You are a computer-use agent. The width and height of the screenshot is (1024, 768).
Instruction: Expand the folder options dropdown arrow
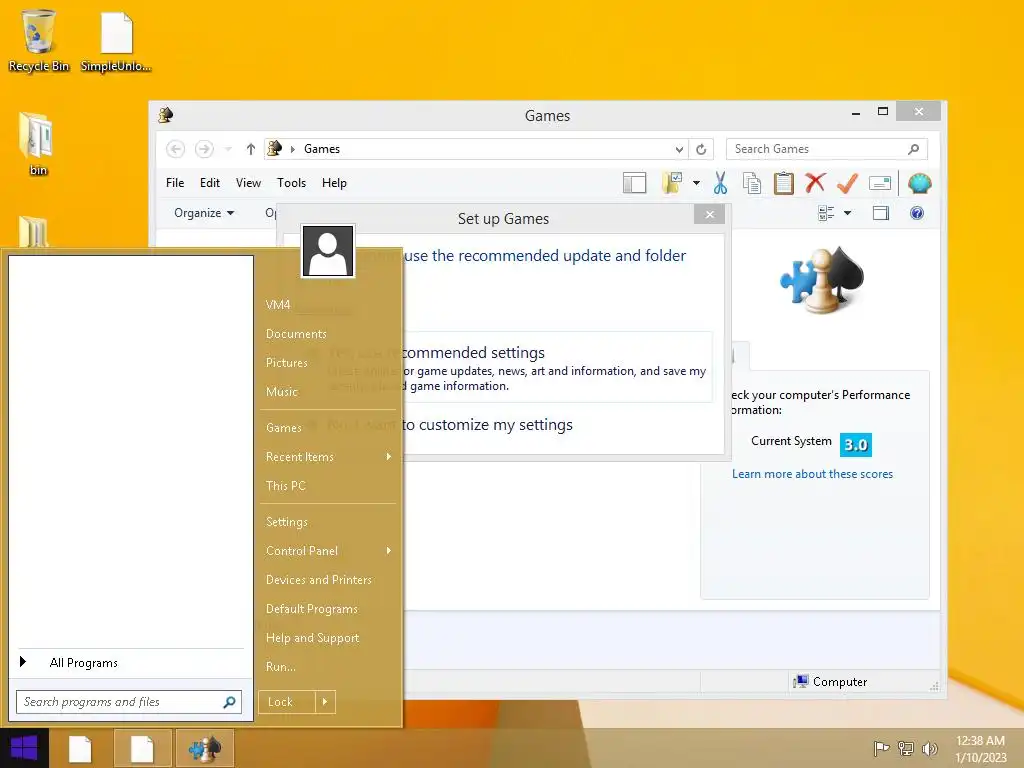(696, 184)
